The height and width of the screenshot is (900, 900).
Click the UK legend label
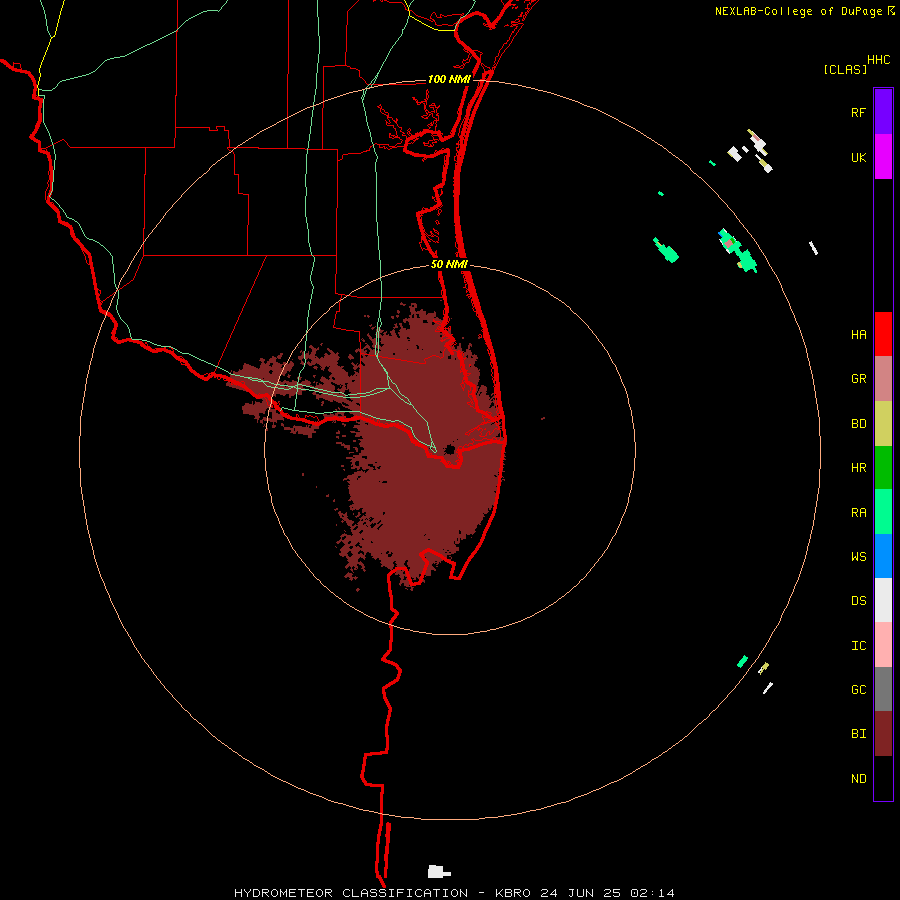click(858, 157)
